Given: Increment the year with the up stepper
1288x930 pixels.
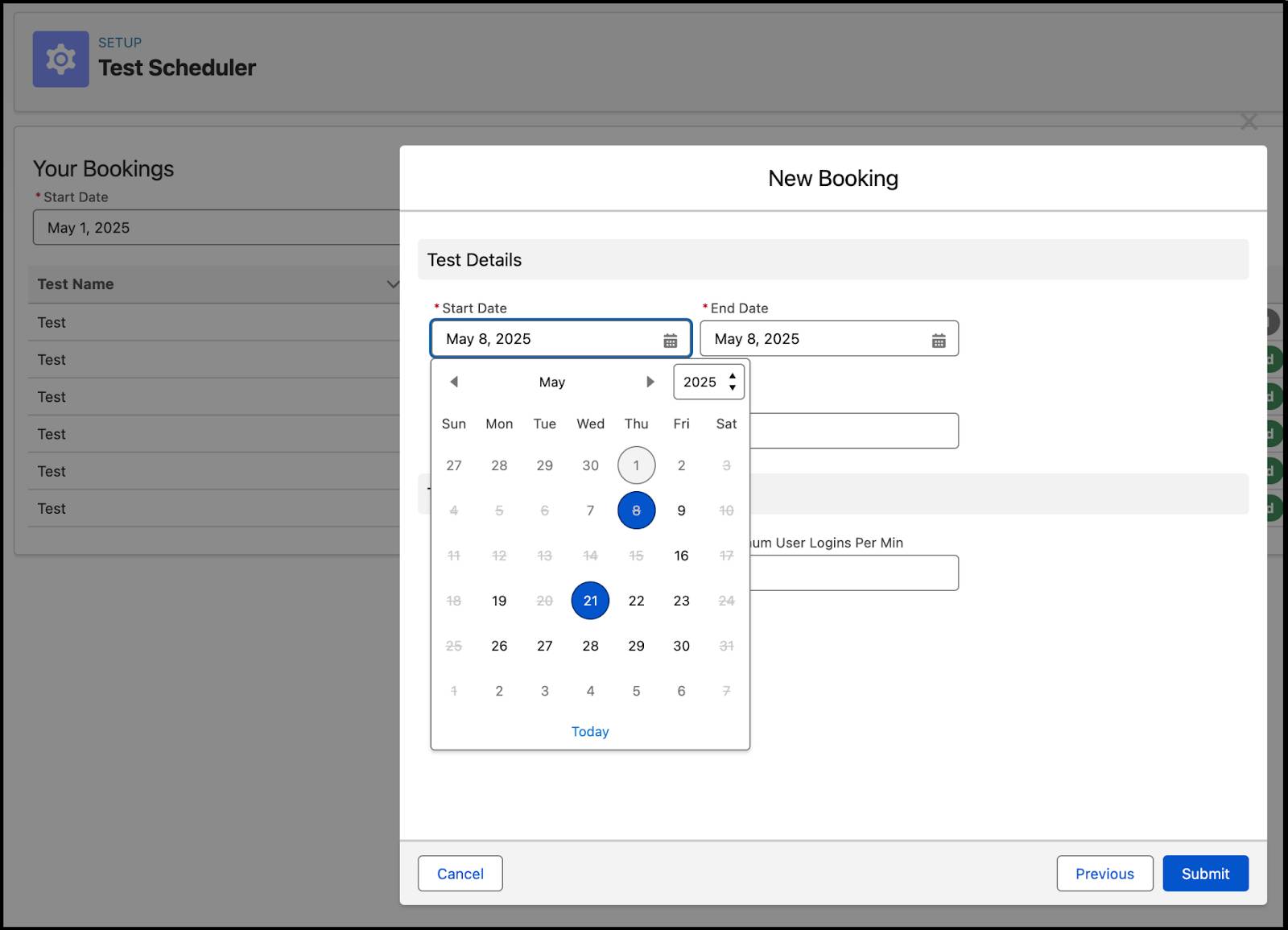Looking at the screenshot, I should pyautogui.click(x=732, y=375).
